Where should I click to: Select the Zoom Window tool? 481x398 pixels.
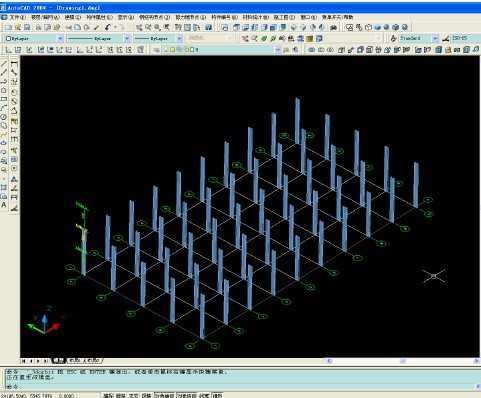(157, 28)
